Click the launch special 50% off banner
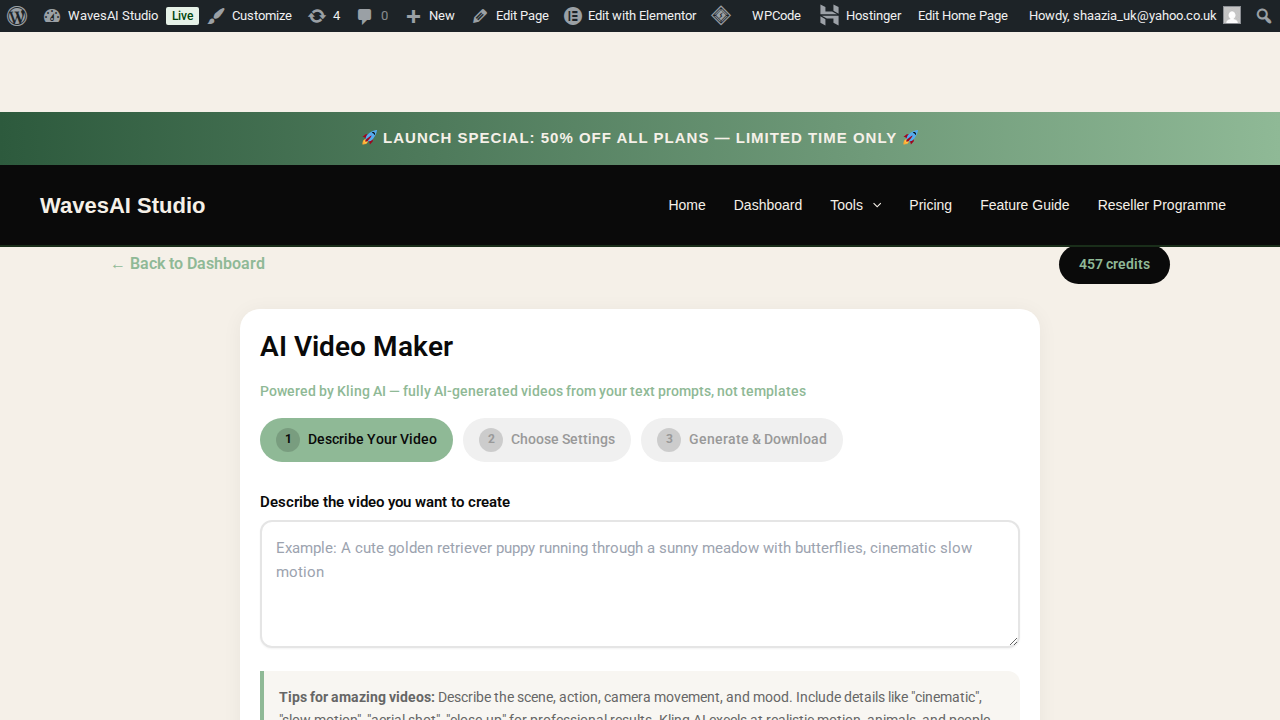 coord(640,138)
